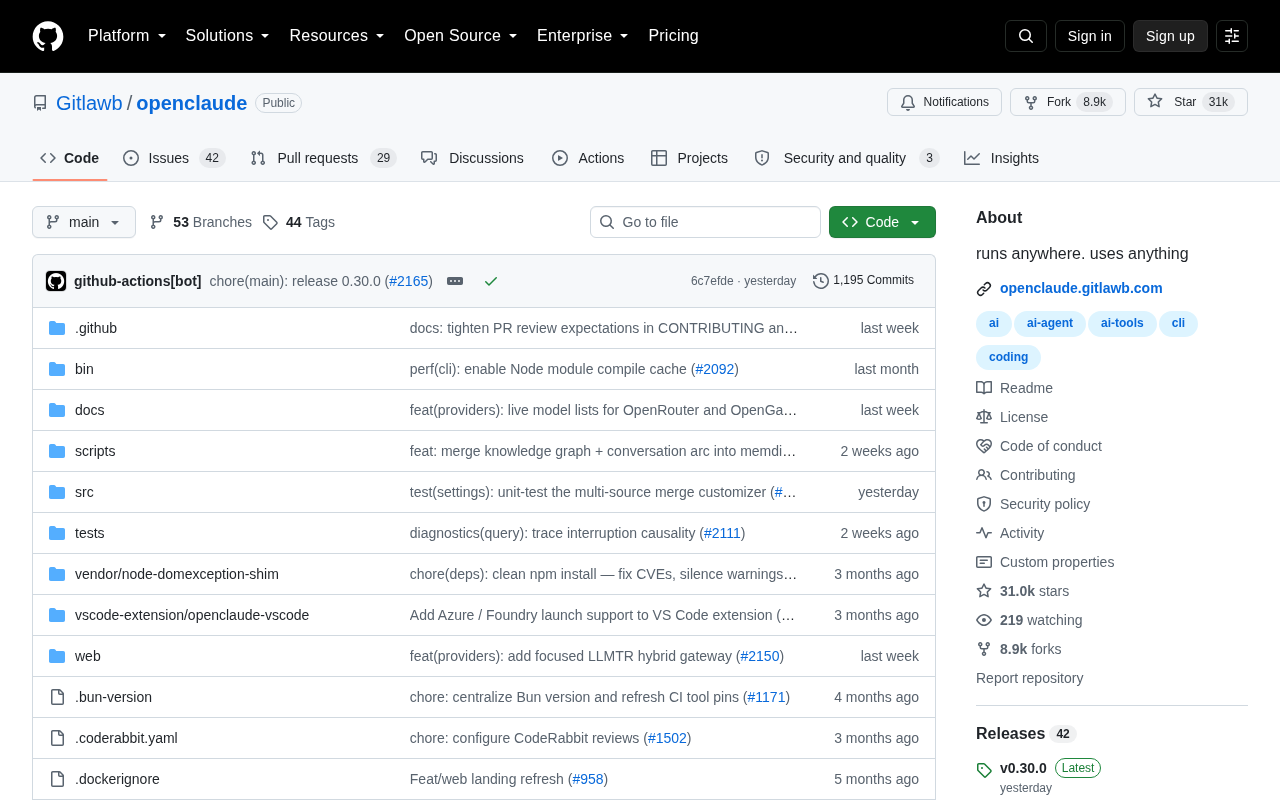Click the github-actions[bot] avatar
The height and width of the screenshot is (800, 1280).
[56, 281]
